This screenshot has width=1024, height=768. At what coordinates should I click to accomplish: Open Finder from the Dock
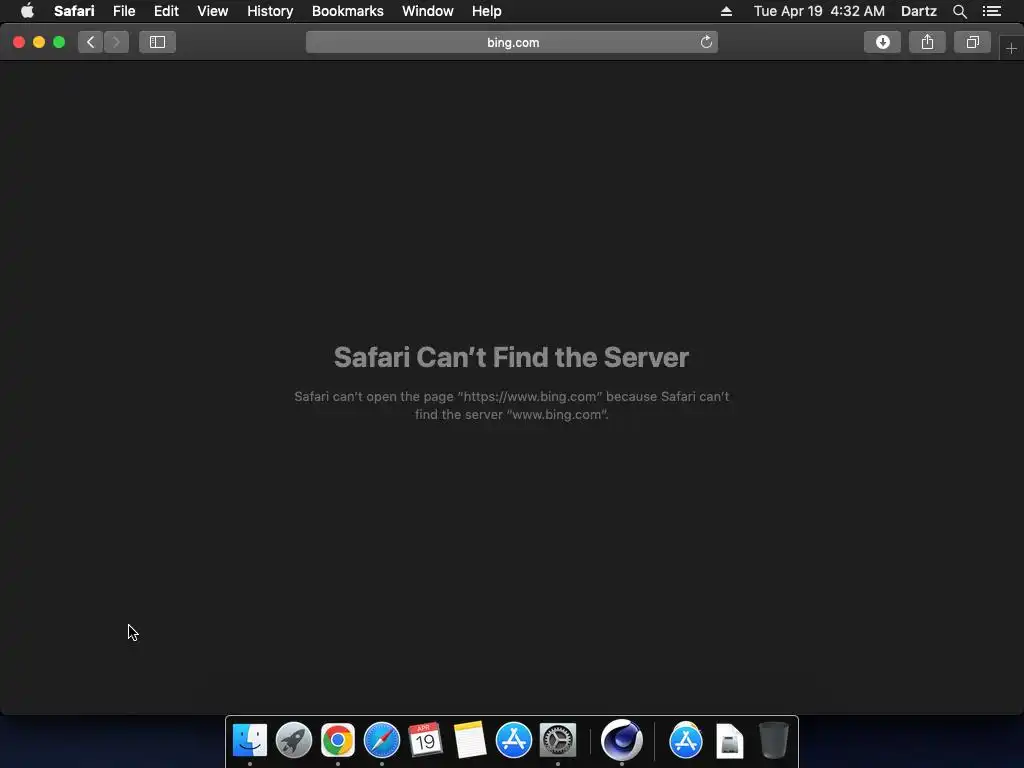[x=250, y=740]
